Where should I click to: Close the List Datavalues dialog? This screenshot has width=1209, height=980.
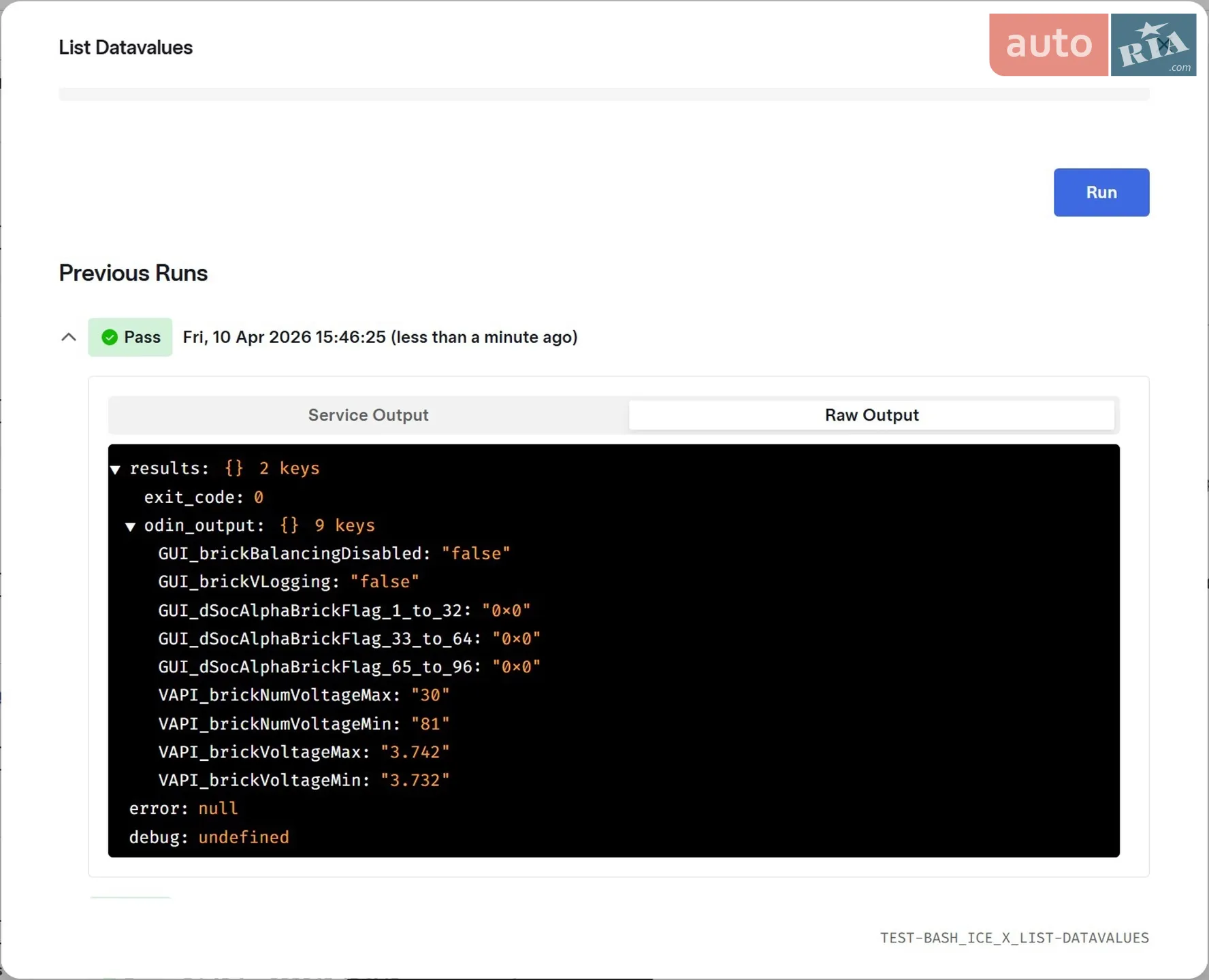click(1163, 45)
